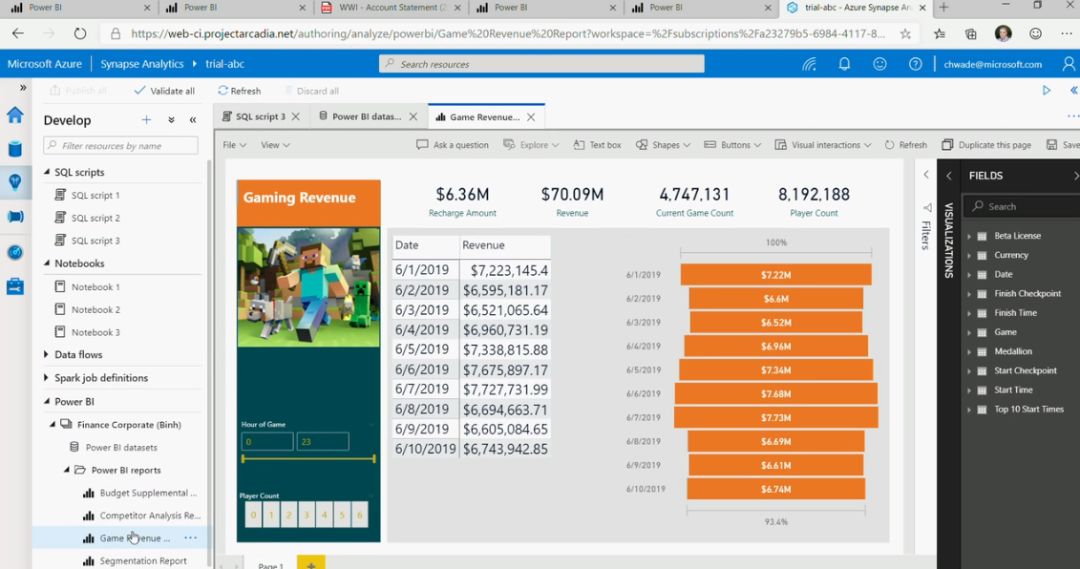Open the Orchestrate hub icon

pos(14,217)
